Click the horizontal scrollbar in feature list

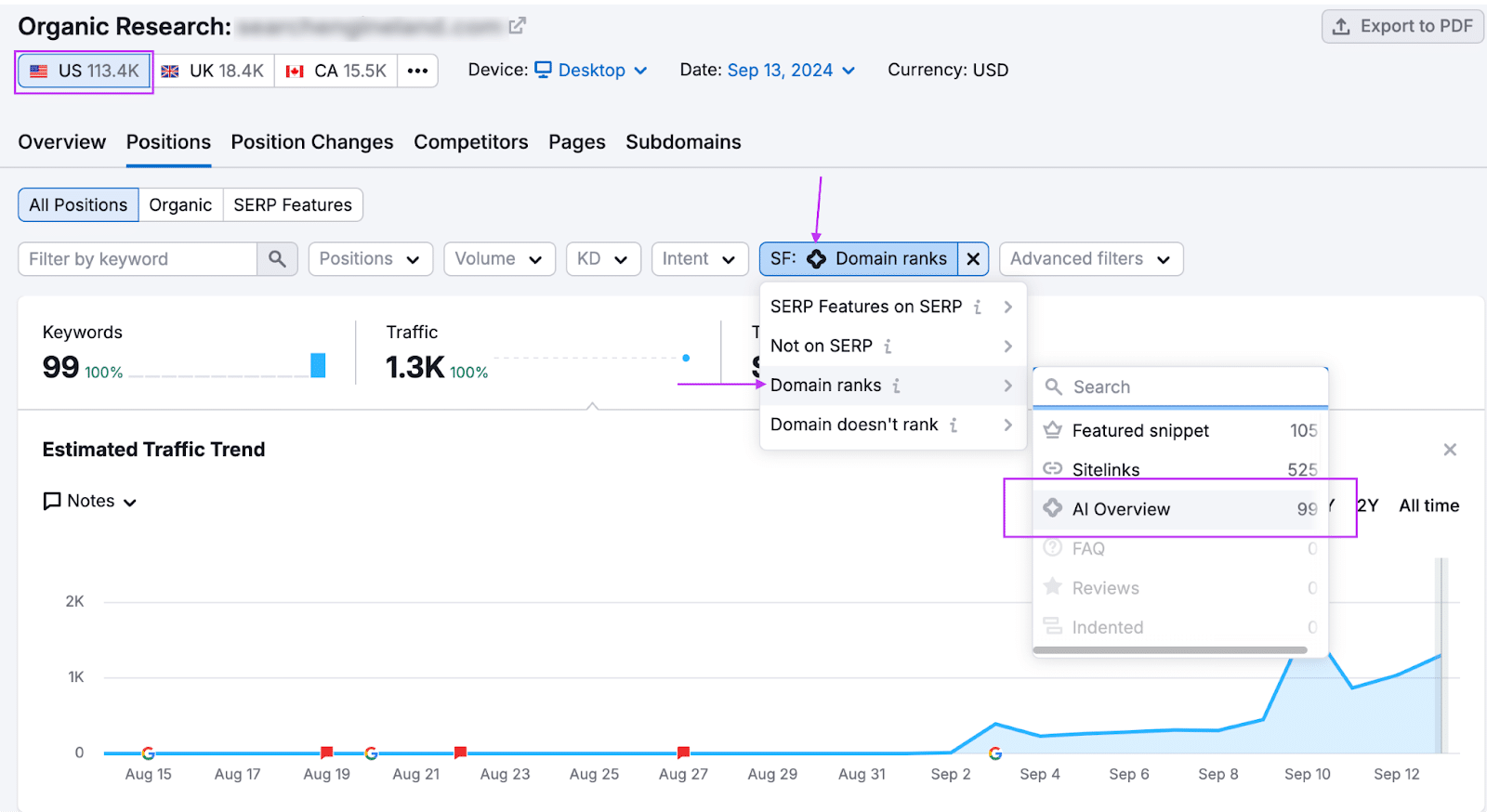tap(1170, 650)
